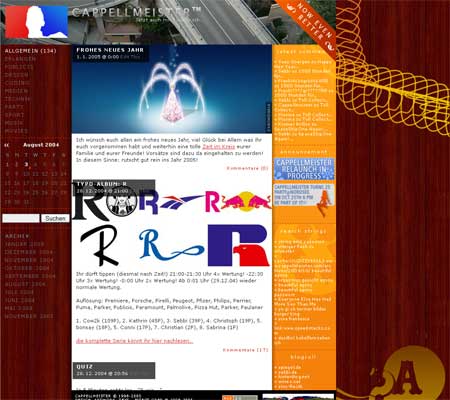The height and width of the screenshot is (400, 450).
Task: Open the 'Frohes neues Jahr' post title
Action: [110, 50]
